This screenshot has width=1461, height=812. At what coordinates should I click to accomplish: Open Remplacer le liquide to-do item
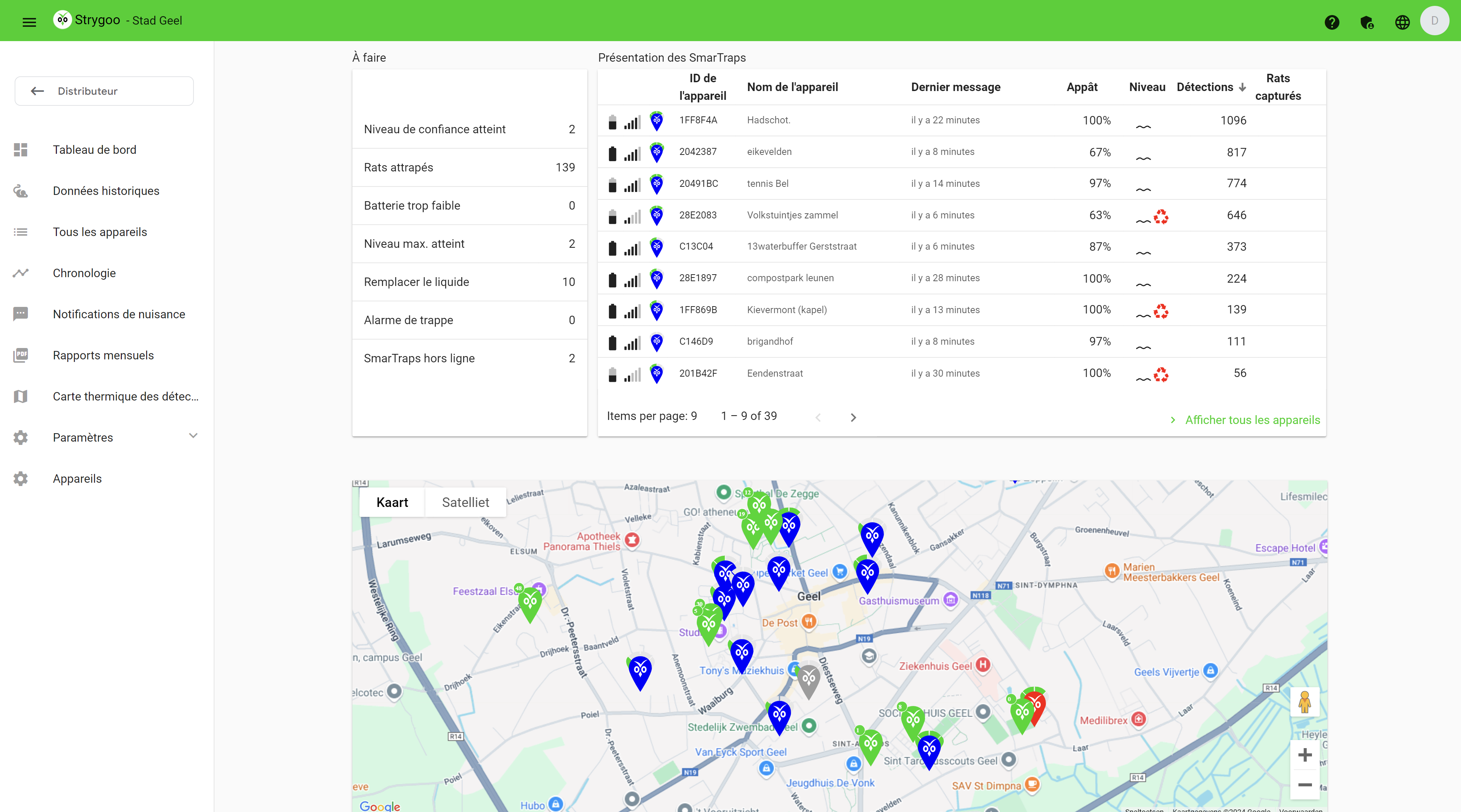pos(469,282)
